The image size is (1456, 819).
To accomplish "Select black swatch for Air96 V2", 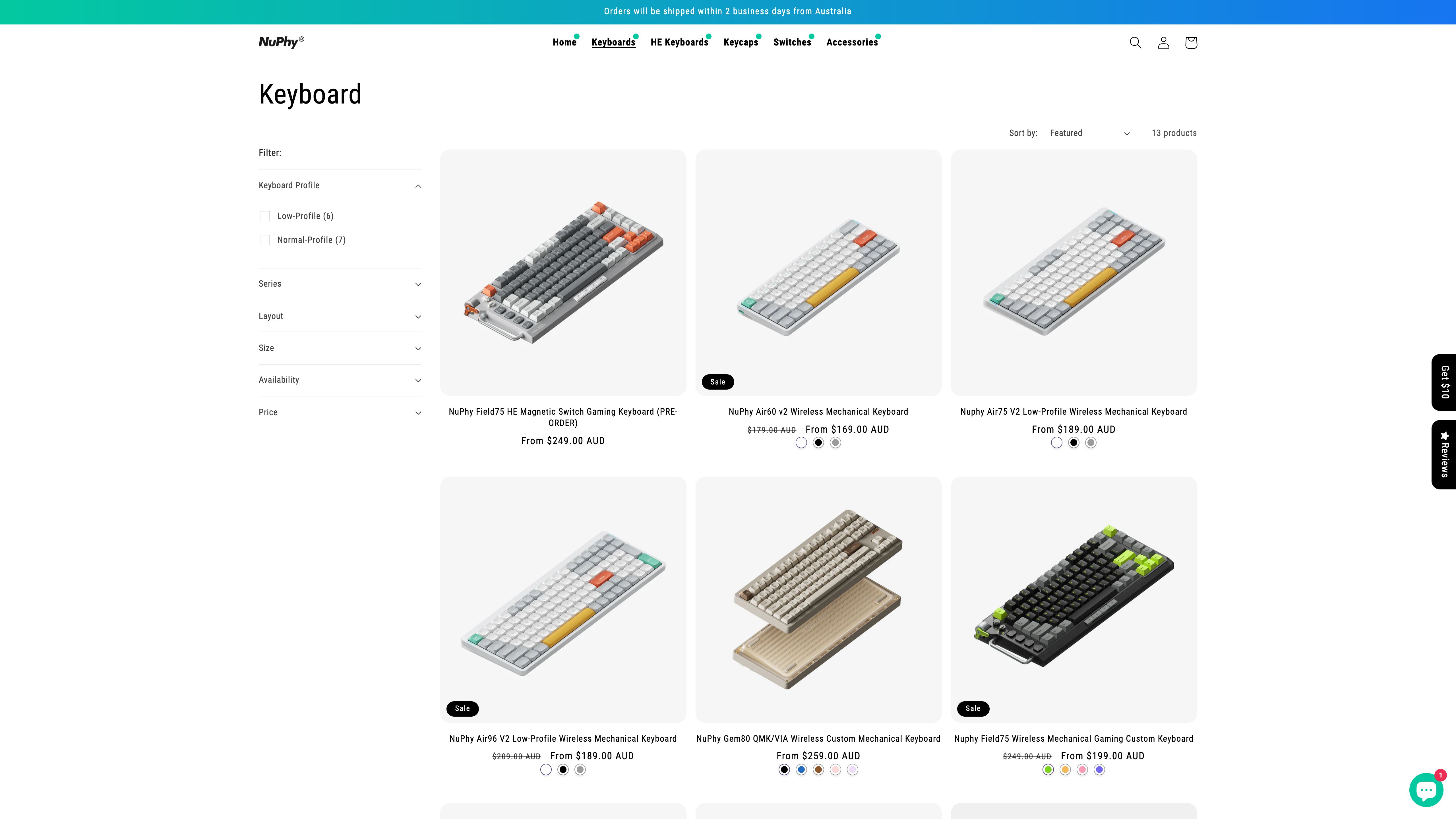I will [x=563, y=769].
